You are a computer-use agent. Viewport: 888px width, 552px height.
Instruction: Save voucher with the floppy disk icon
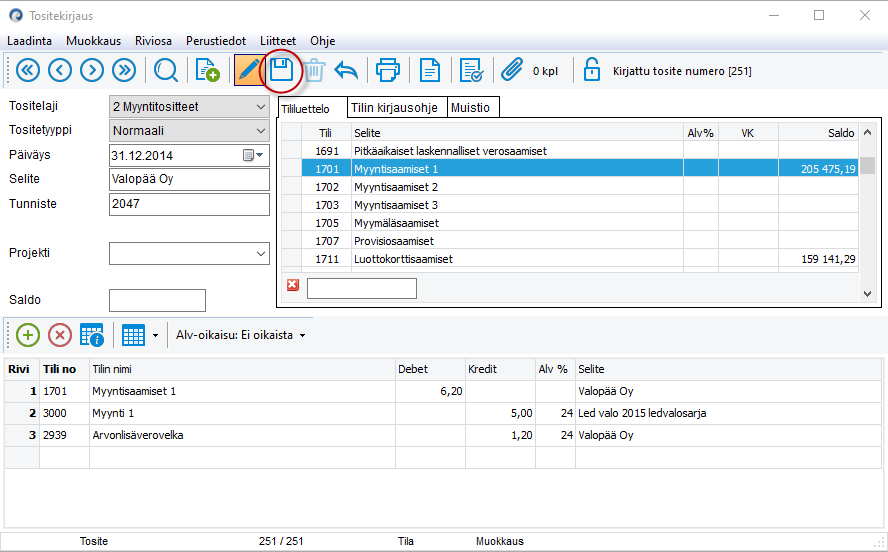point(281,70)
